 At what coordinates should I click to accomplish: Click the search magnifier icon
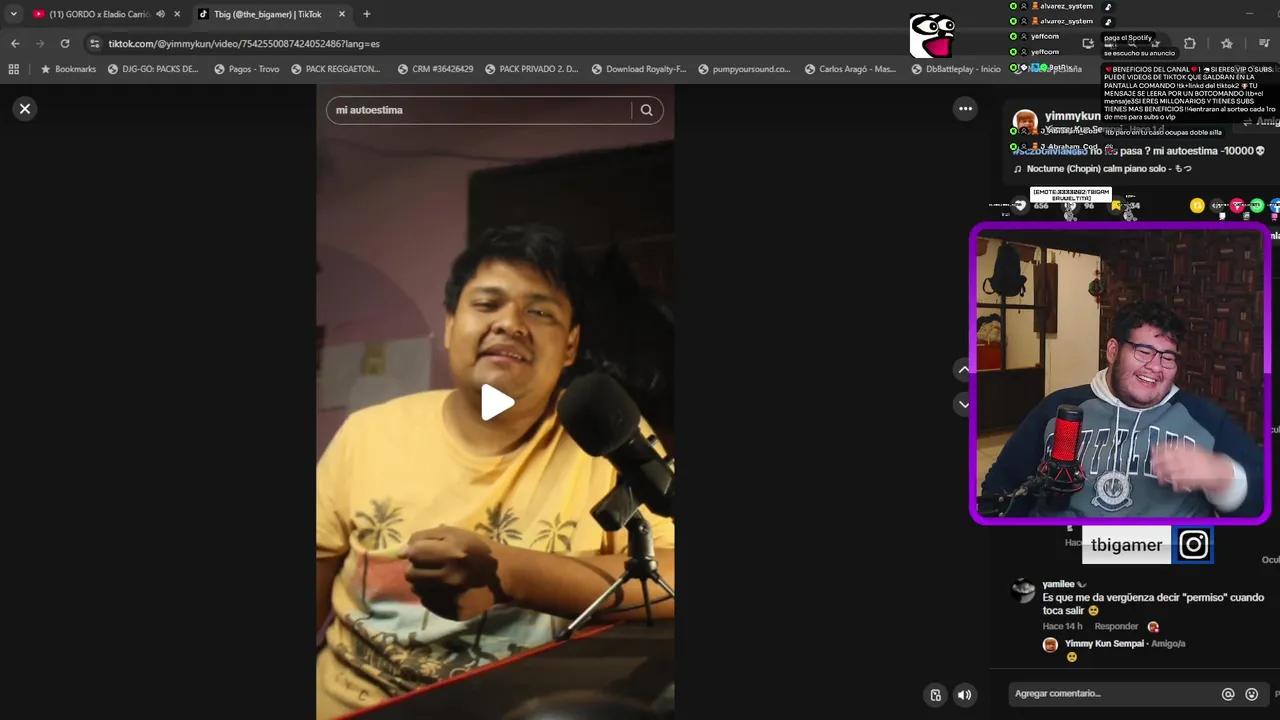coord(647,110)
